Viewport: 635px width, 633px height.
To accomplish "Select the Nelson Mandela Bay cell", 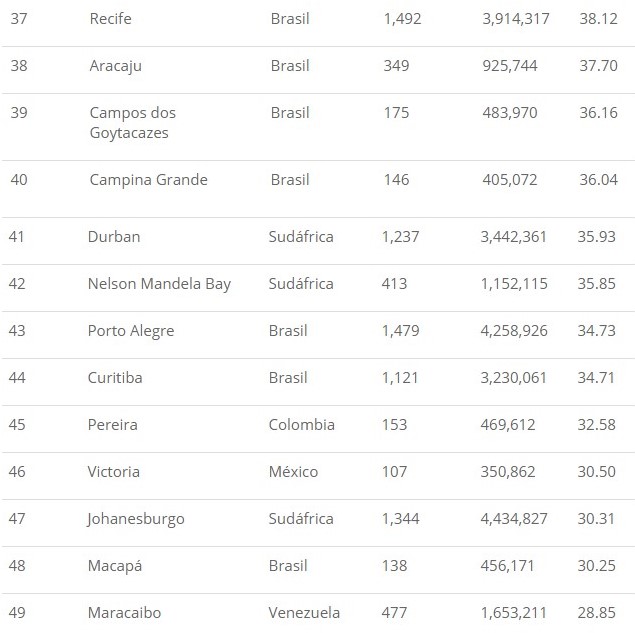I will [x=159, y=284].
